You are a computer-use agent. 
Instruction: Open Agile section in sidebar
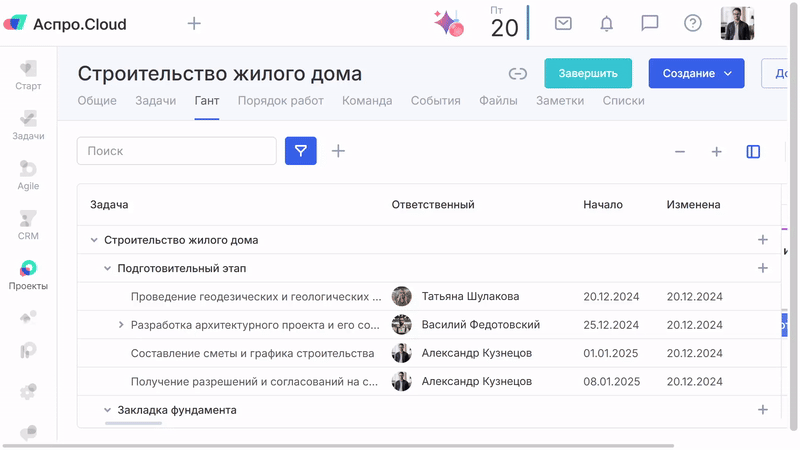click(x=28, y=175)
